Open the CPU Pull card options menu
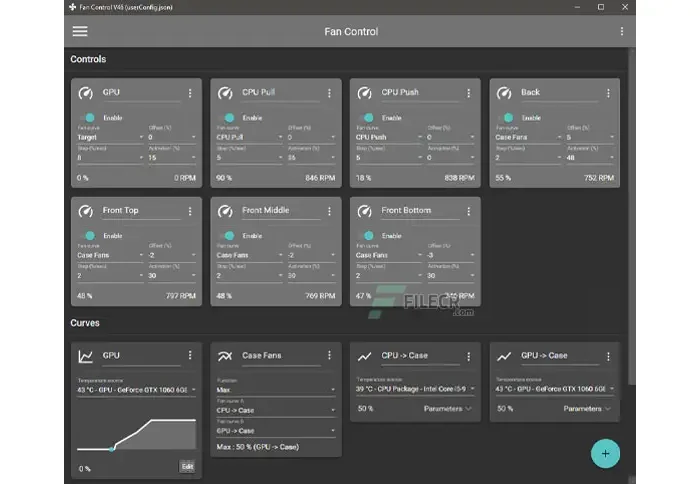The height and width of the screenshot is (484, 700). click(329, 93)
